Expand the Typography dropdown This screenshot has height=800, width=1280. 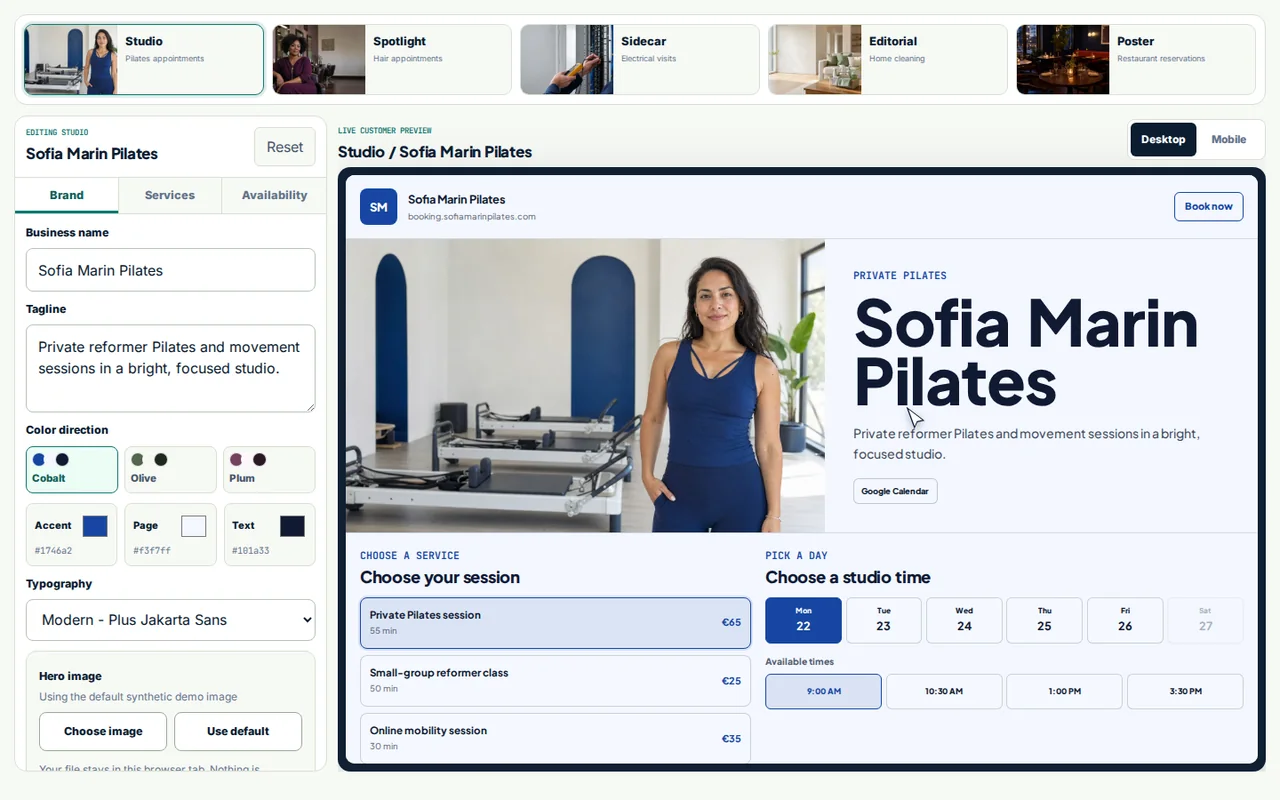170,620
